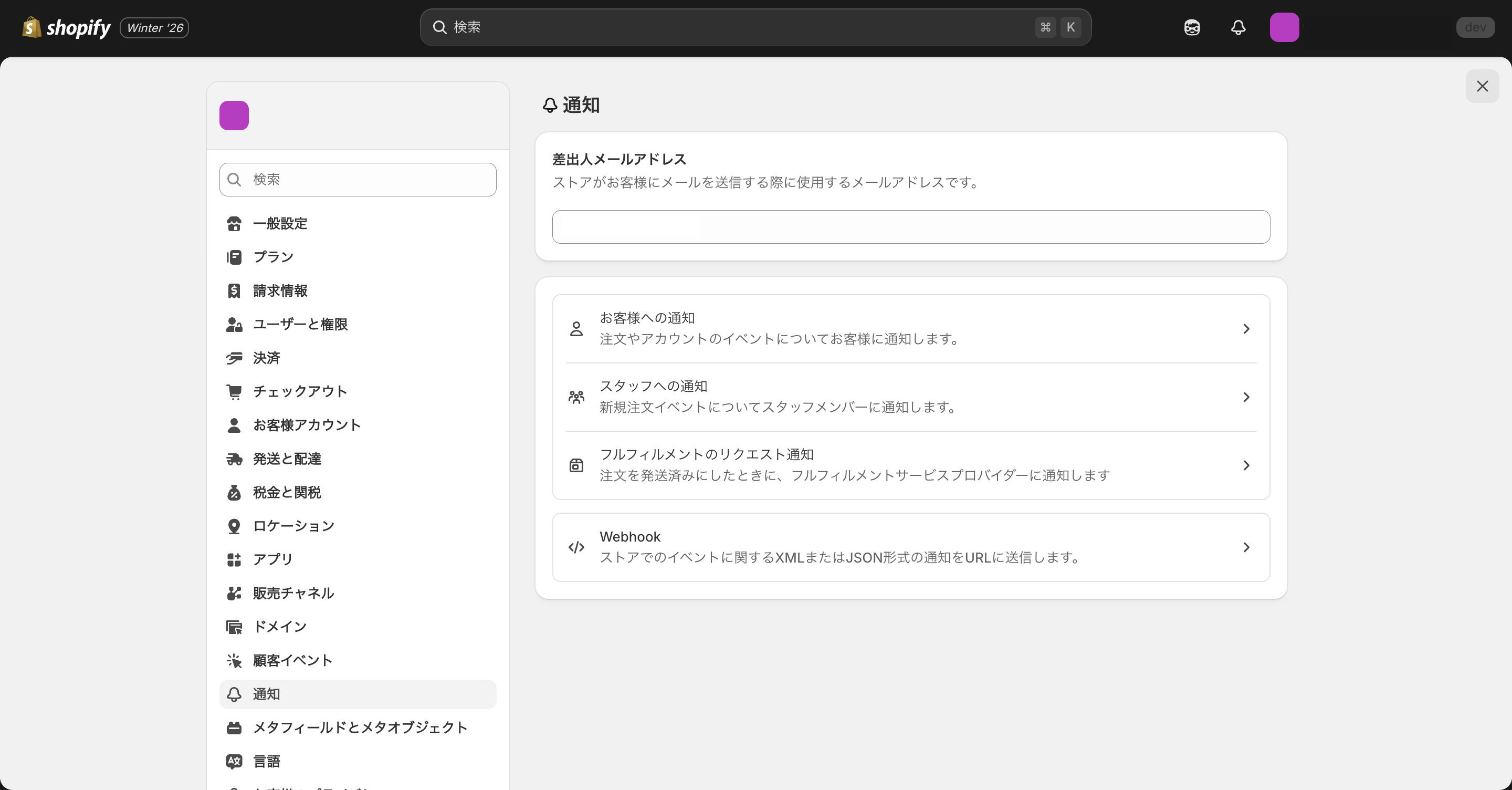The width and height of the screenshot is (1512, 790).
Task: Select the checkout cart icon in sidebar
Action: point(234,391)
